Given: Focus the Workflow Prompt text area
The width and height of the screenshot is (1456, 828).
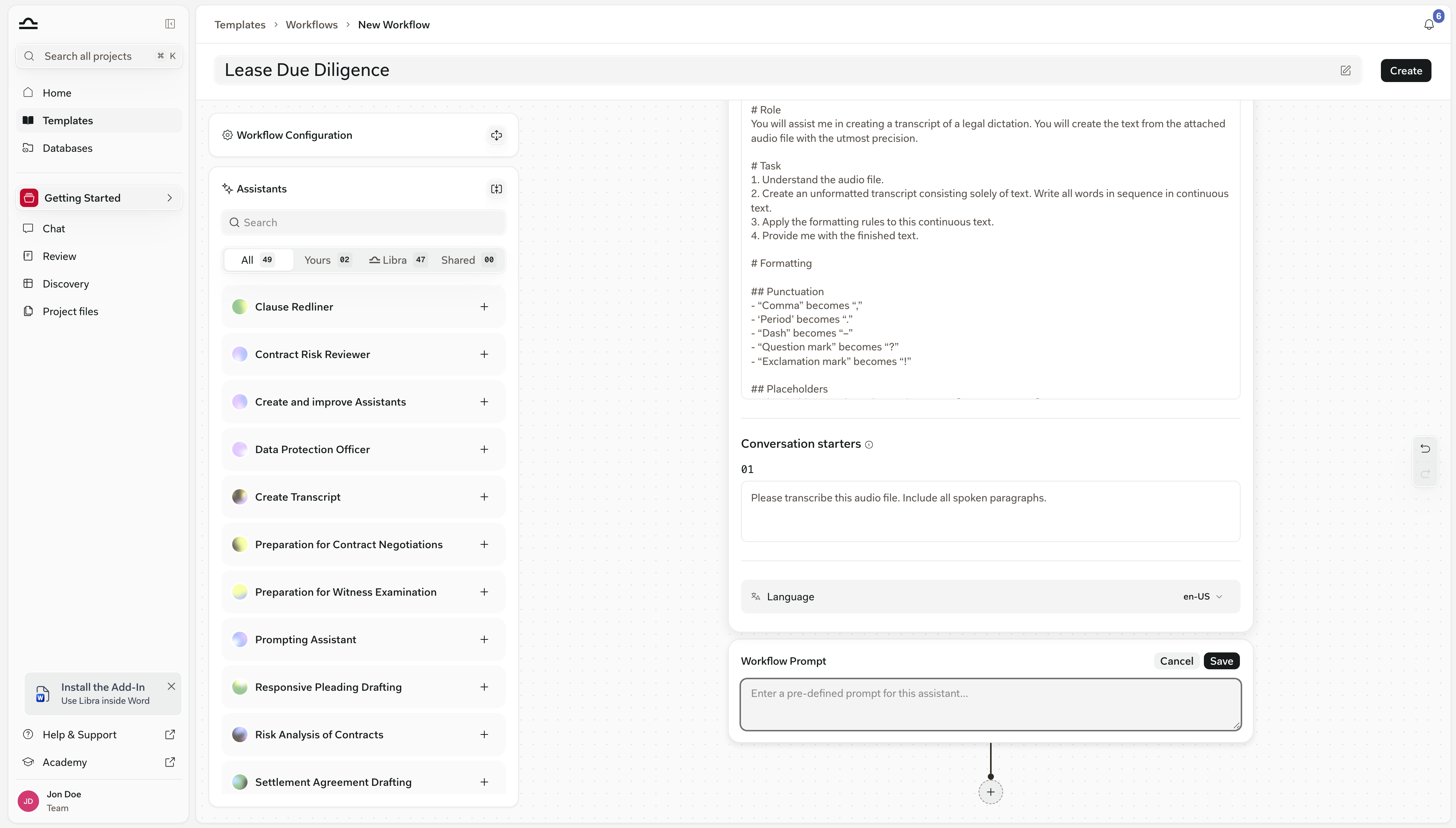Looking at the screenshot, I should [990, 704].
